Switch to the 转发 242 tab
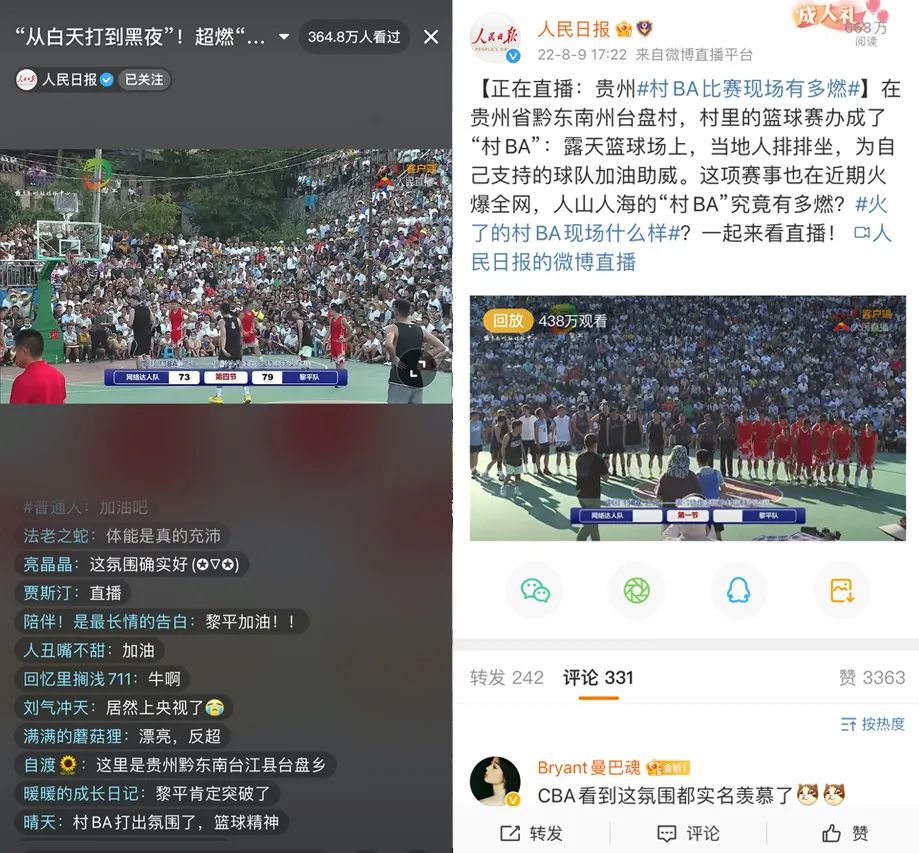Screen dimensions: 919x853 (x=506, y=678)
